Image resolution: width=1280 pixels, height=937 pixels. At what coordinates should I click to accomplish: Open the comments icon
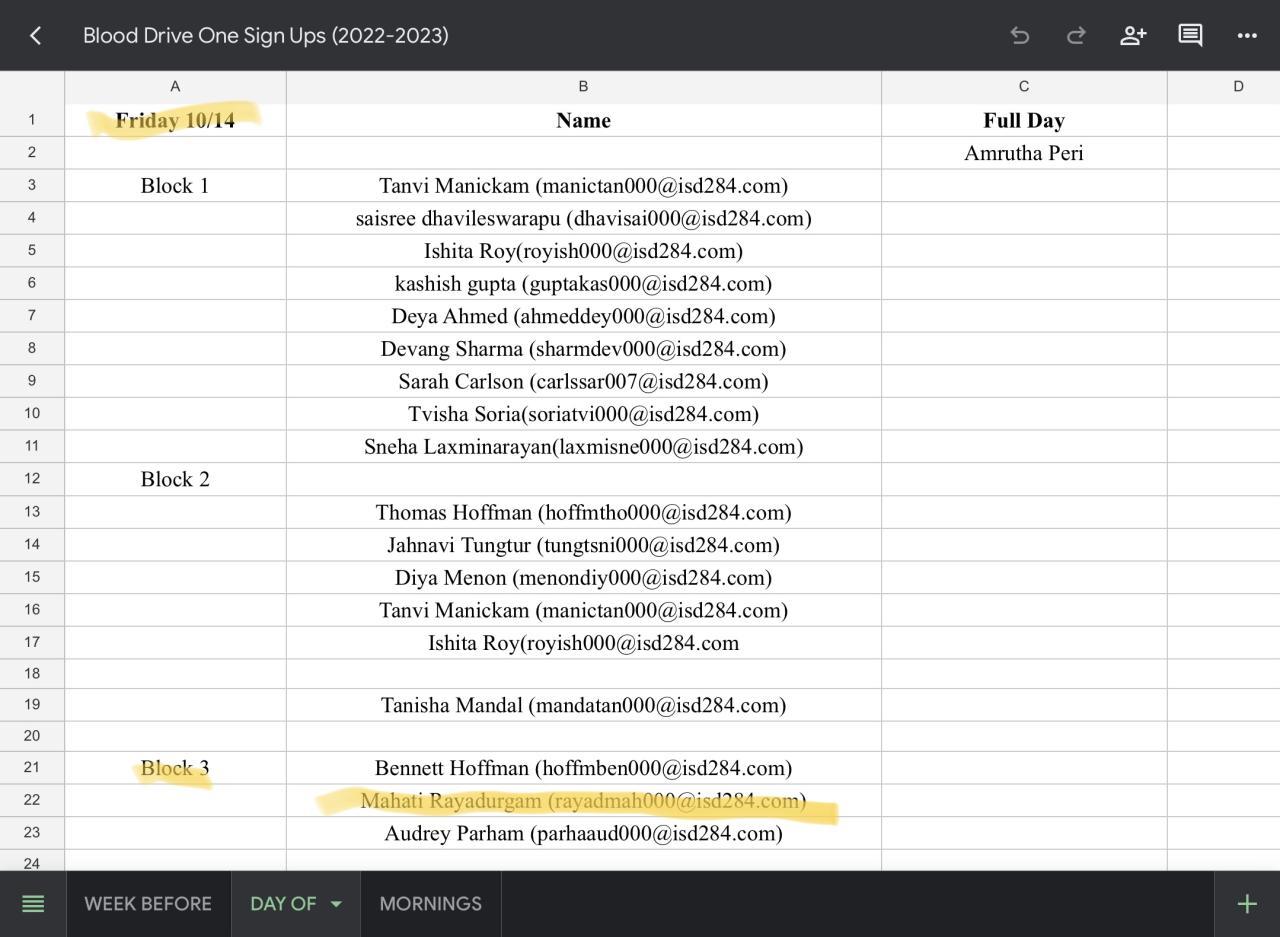point(1190,36)
